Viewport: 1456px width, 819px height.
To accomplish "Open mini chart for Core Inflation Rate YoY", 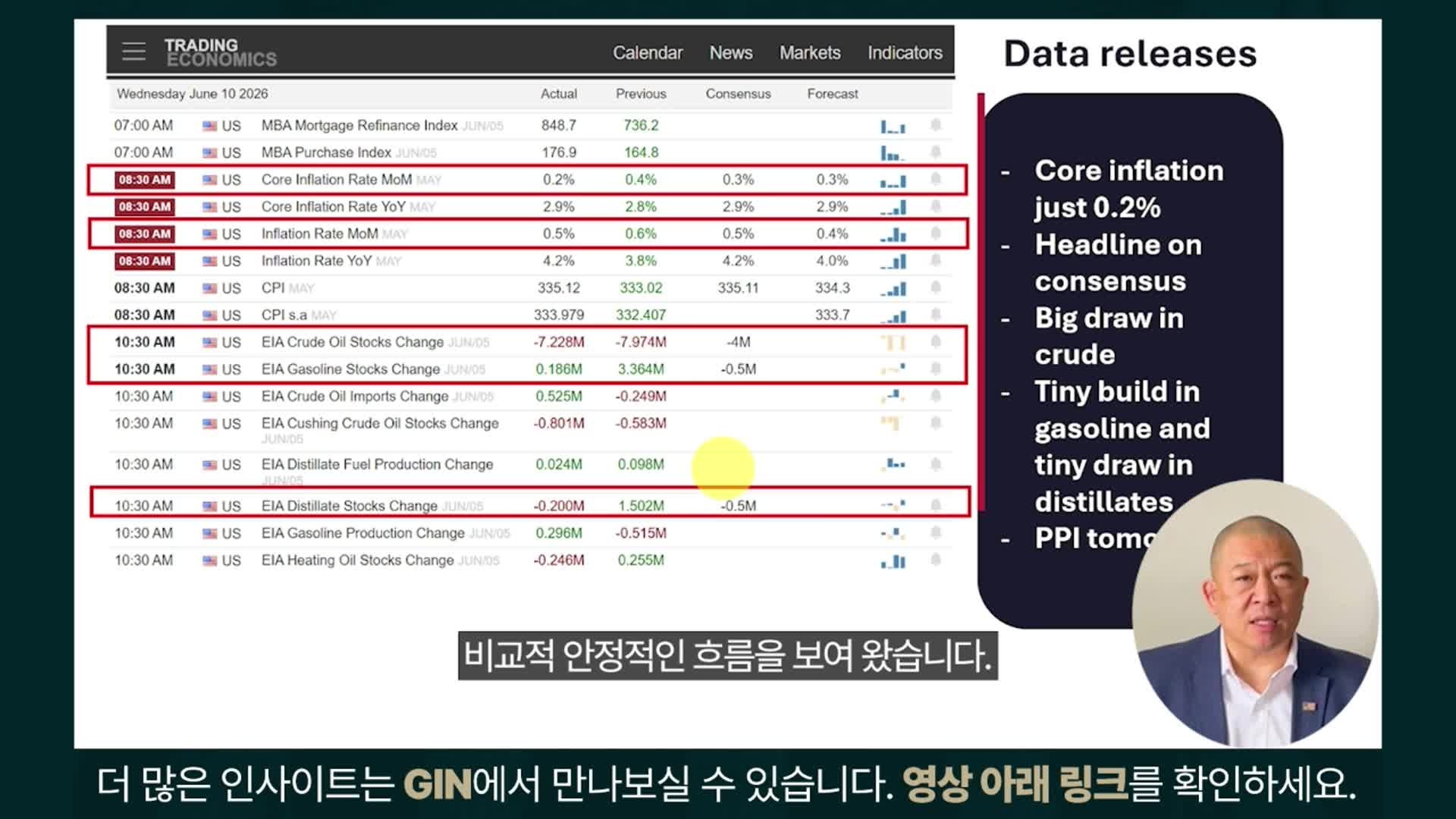I will pos(893,207).
